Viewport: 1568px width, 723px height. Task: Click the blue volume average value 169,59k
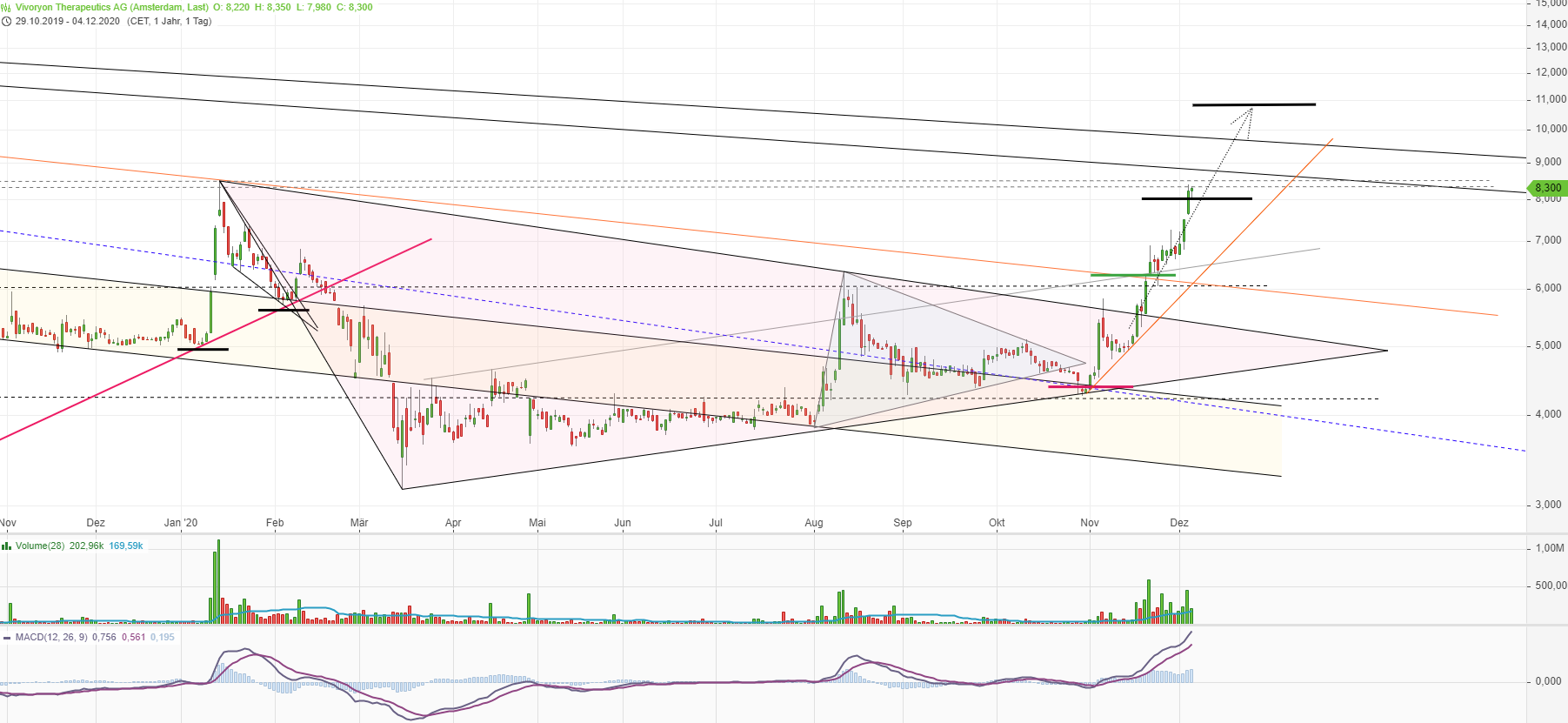(x=126, y=546)
